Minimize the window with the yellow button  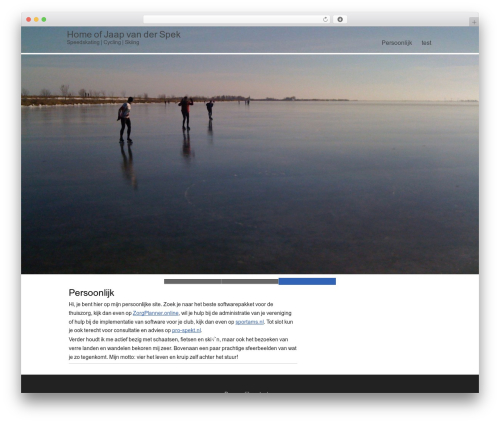point(36,19)
